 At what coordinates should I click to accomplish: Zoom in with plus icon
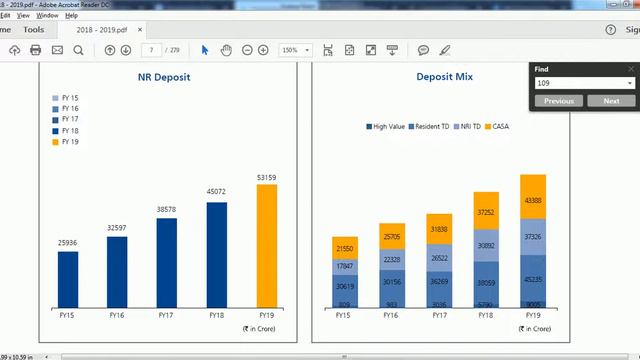(263, 50)
